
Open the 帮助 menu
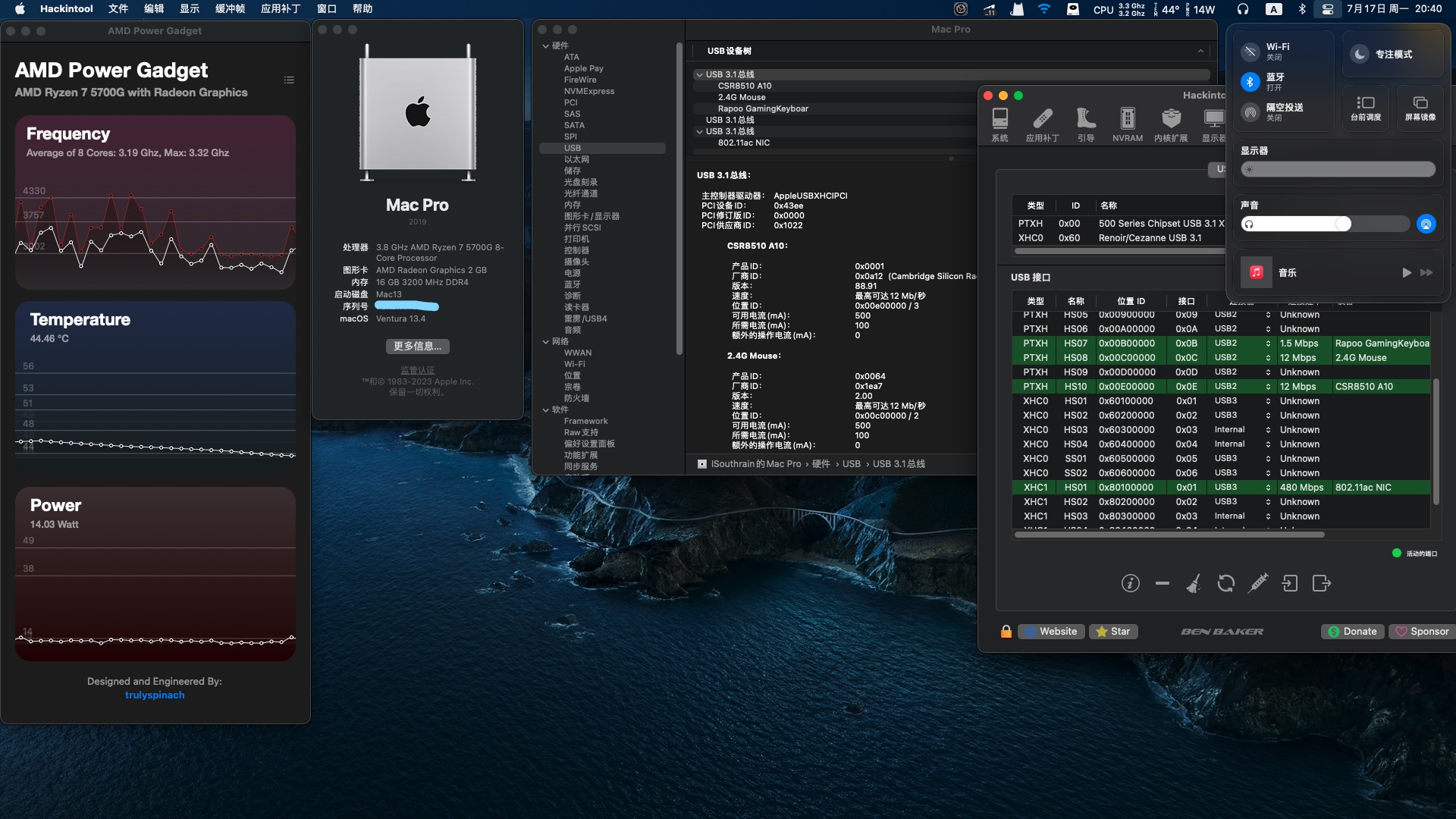pyautogui.click(x=362, y=9)
